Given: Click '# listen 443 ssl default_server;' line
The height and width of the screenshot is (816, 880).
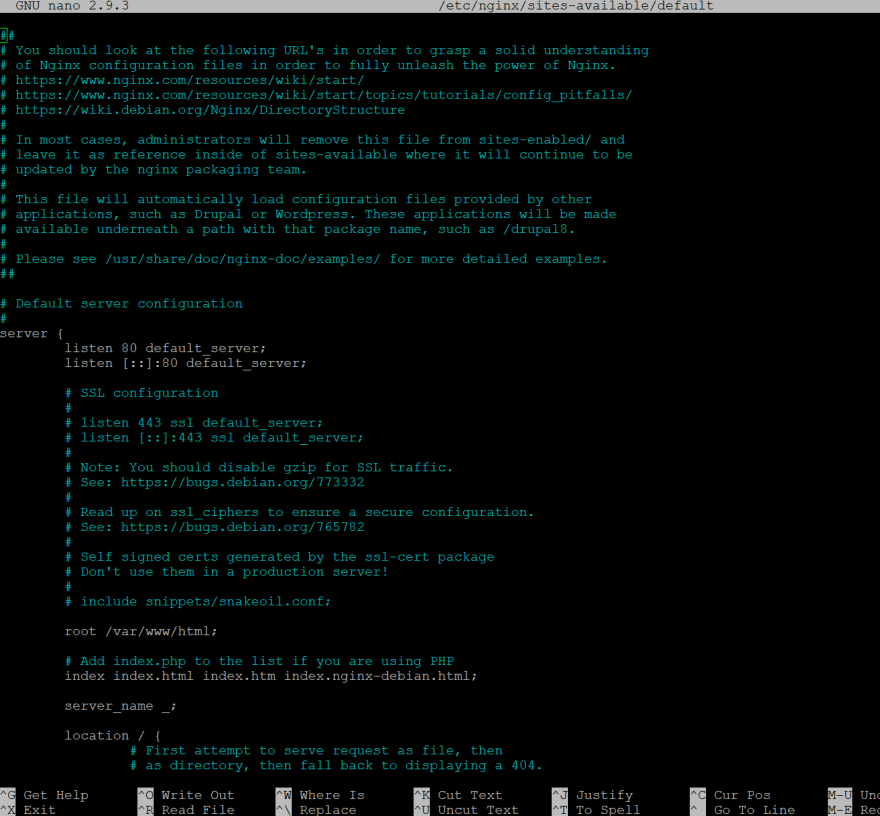Looking at the screenshot, I should (x=194, y=423).
